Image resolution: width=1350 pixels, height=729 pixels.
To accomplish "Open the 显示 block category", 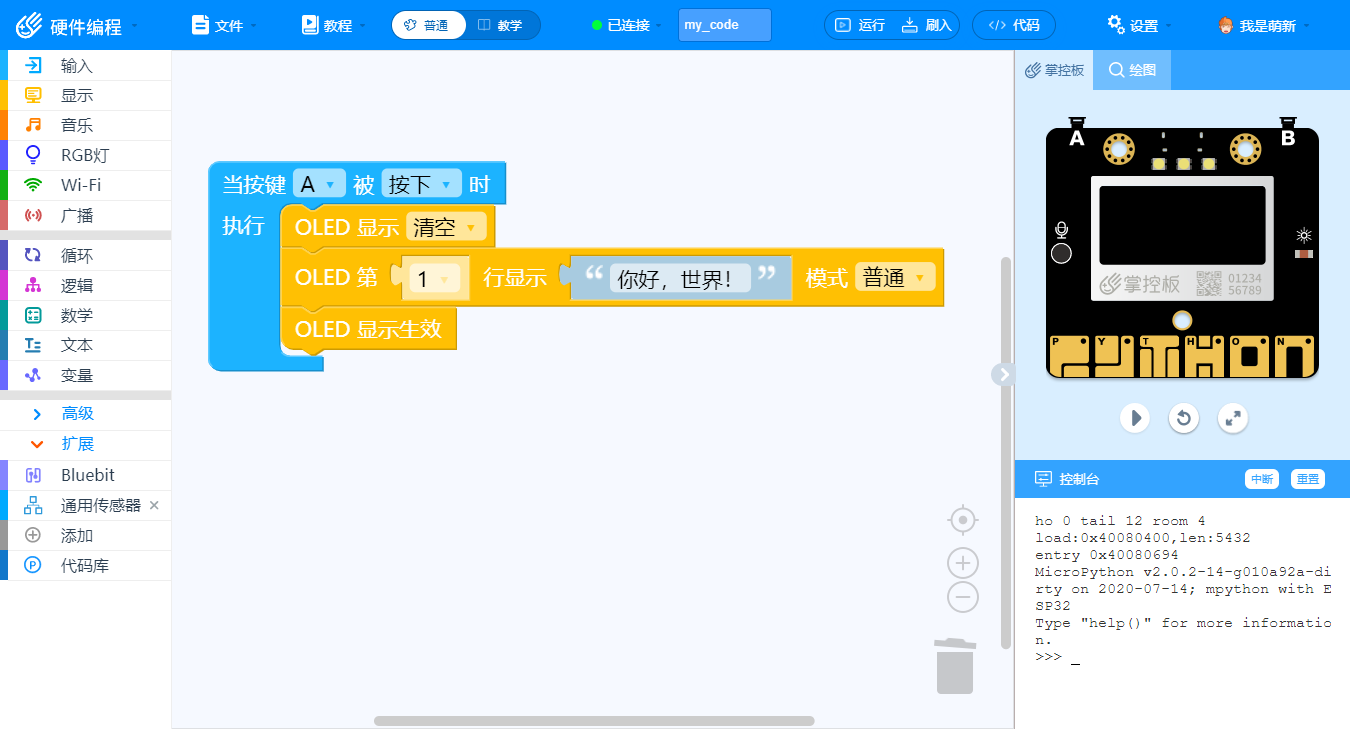I will pyautogui.click(x=85, y=96).
